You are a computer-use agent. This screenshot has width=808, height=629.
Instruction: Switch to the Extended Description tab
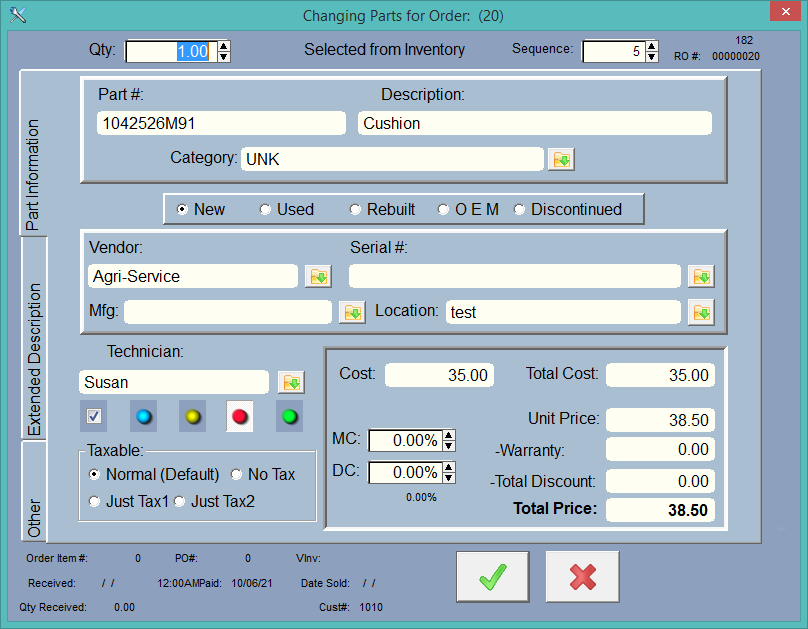[x=35, y=360]
